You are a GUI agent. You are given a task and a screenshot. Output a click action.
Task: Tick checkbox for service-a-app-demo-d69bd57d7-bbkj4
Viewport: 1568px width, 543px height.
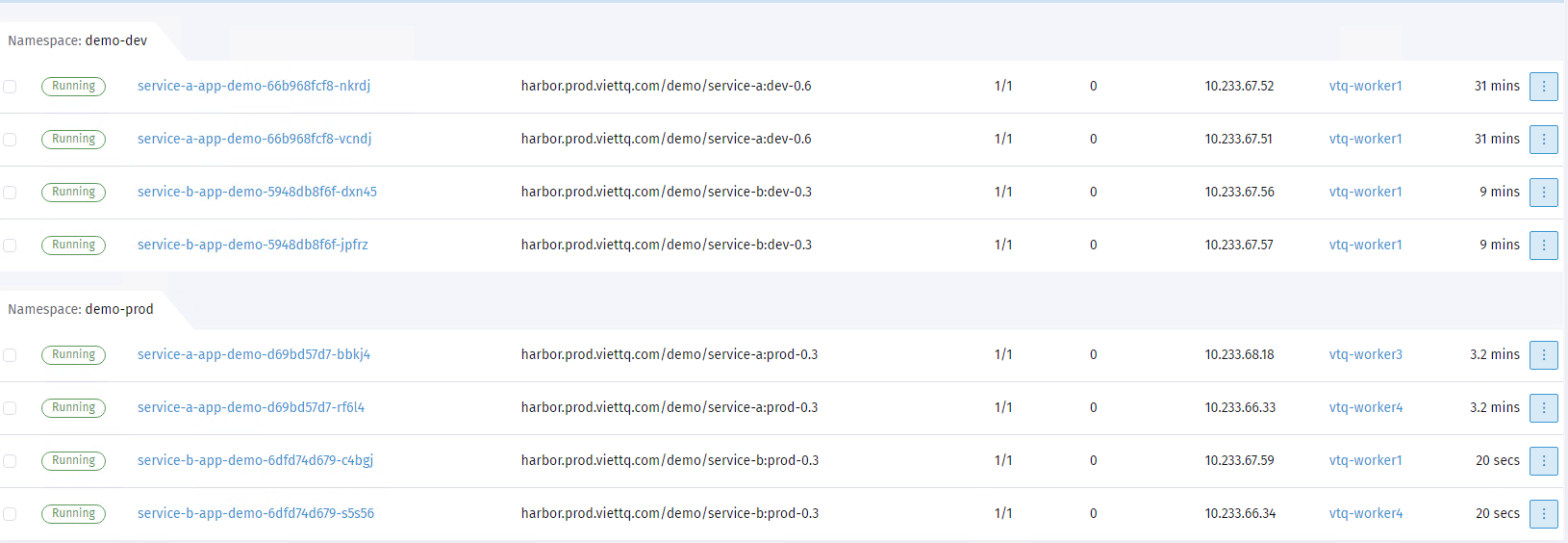tap(10, 355)
